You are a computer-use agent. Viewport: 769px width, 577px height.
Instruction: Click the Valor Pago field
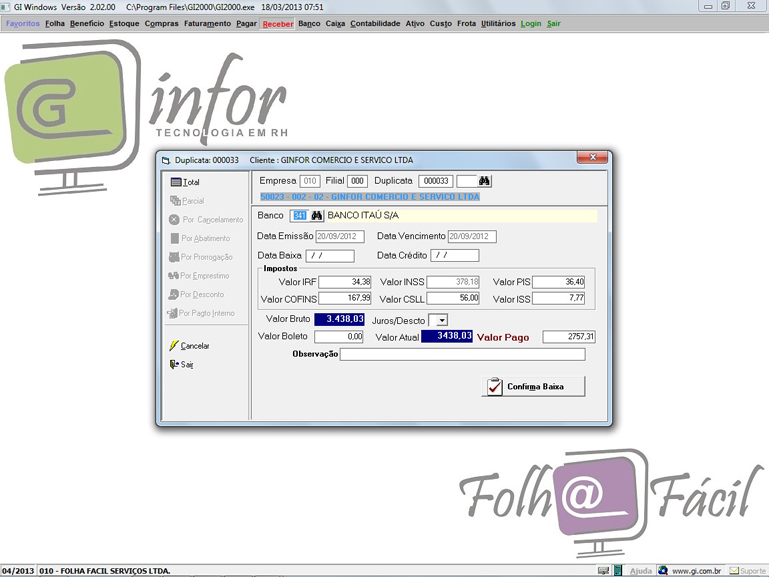[569, 337]
